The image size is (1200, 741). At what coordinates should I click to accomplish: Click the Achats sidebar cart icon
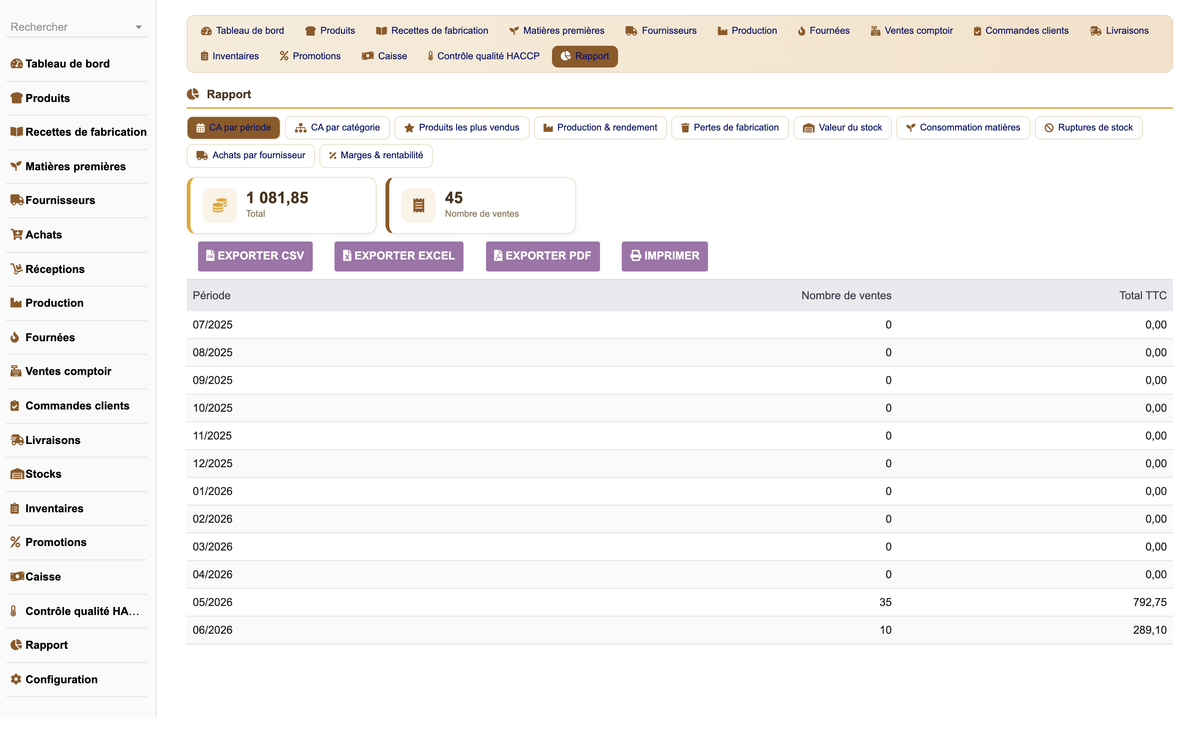(x=16, y=235)
